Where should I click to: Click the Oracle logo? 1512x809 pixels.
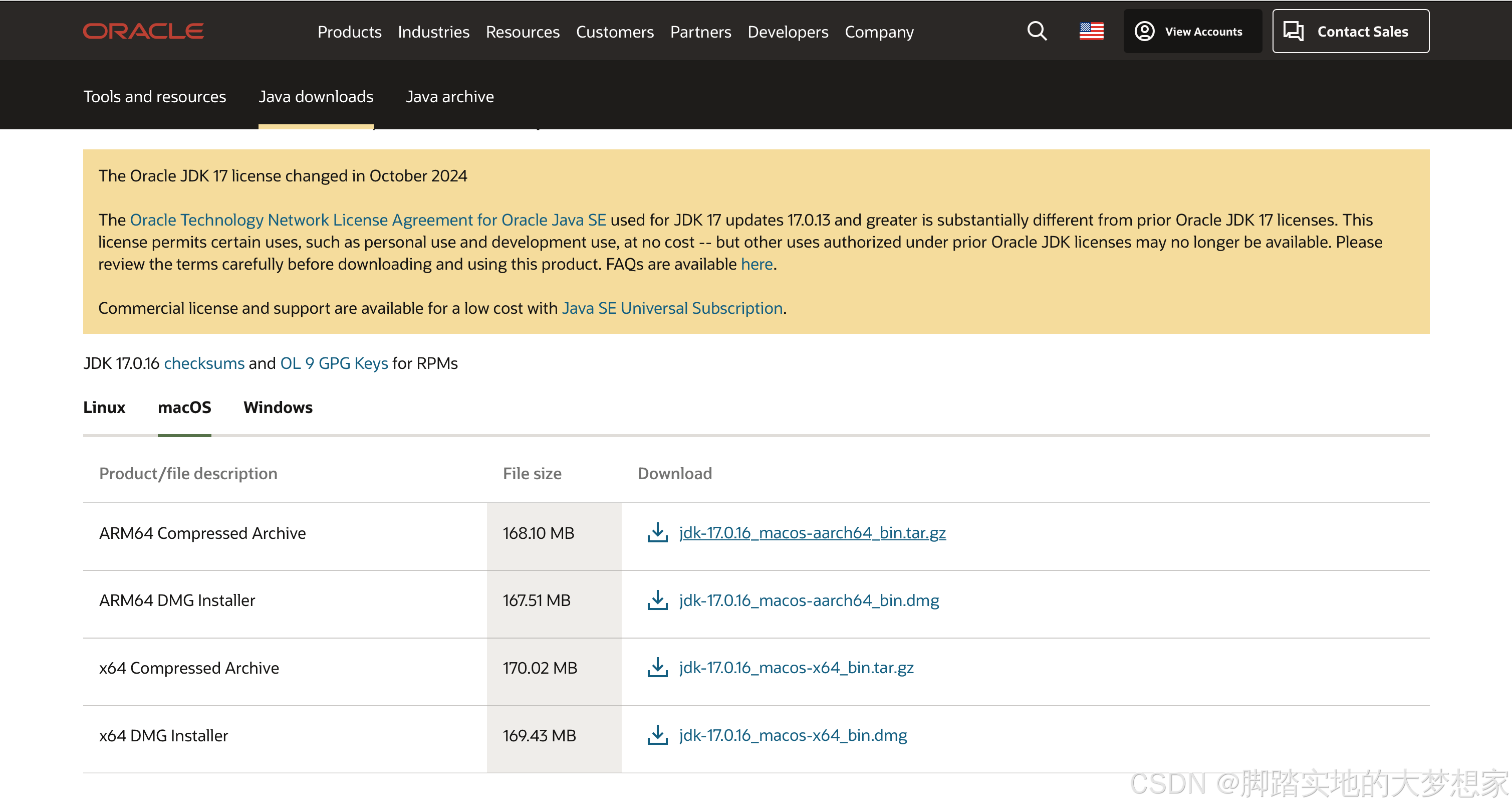(143, 31)
